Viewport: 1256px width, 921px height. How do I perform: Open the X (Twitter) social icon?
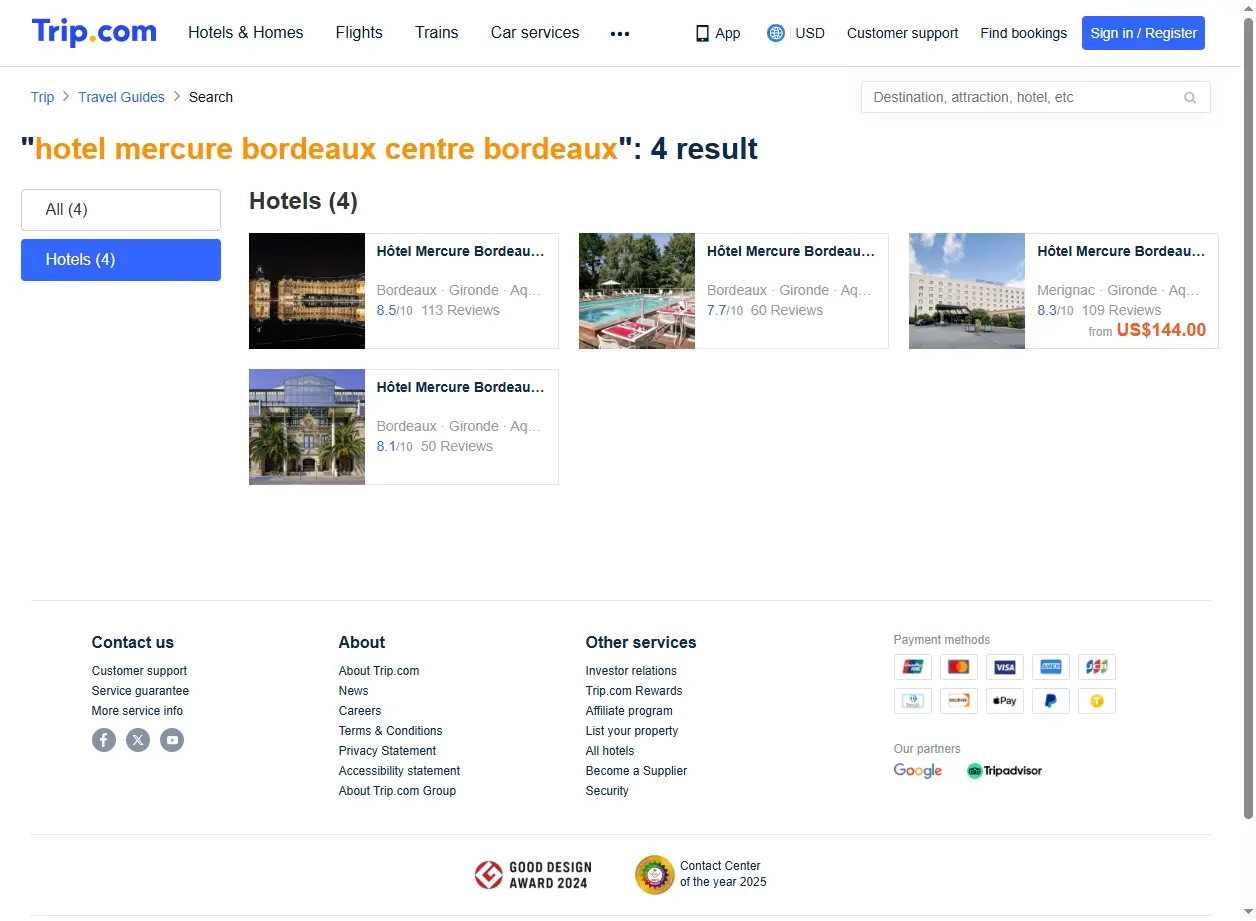coord(138,740)
